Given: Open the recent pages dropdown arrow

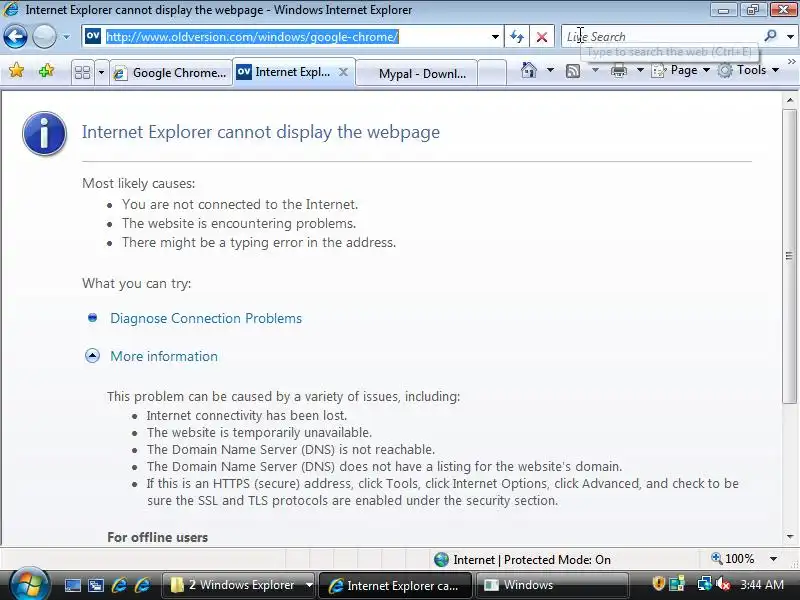Looking at the screenshot, I should click(66, 37).
